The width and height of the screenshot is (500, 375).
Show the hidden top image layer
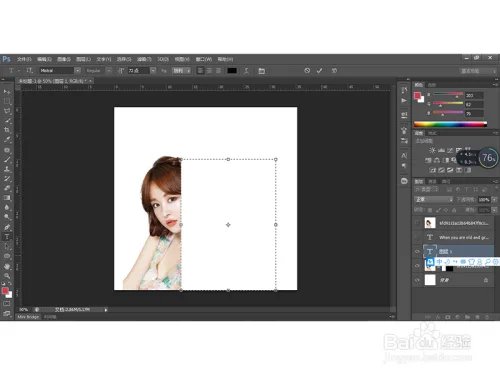[417, 223]
